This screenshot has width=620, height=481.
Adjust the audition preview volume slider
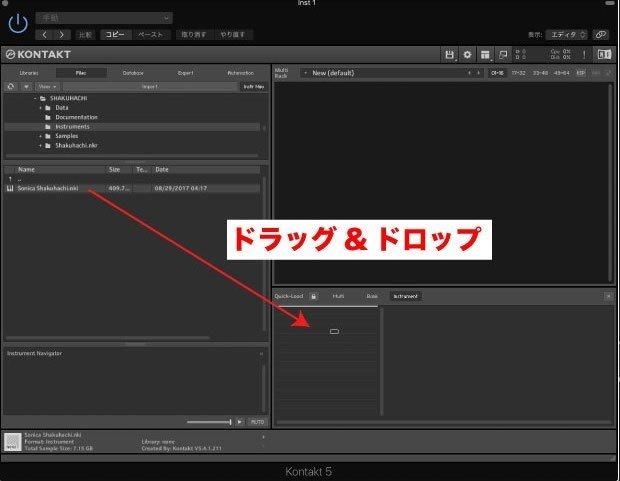point(209,422)
